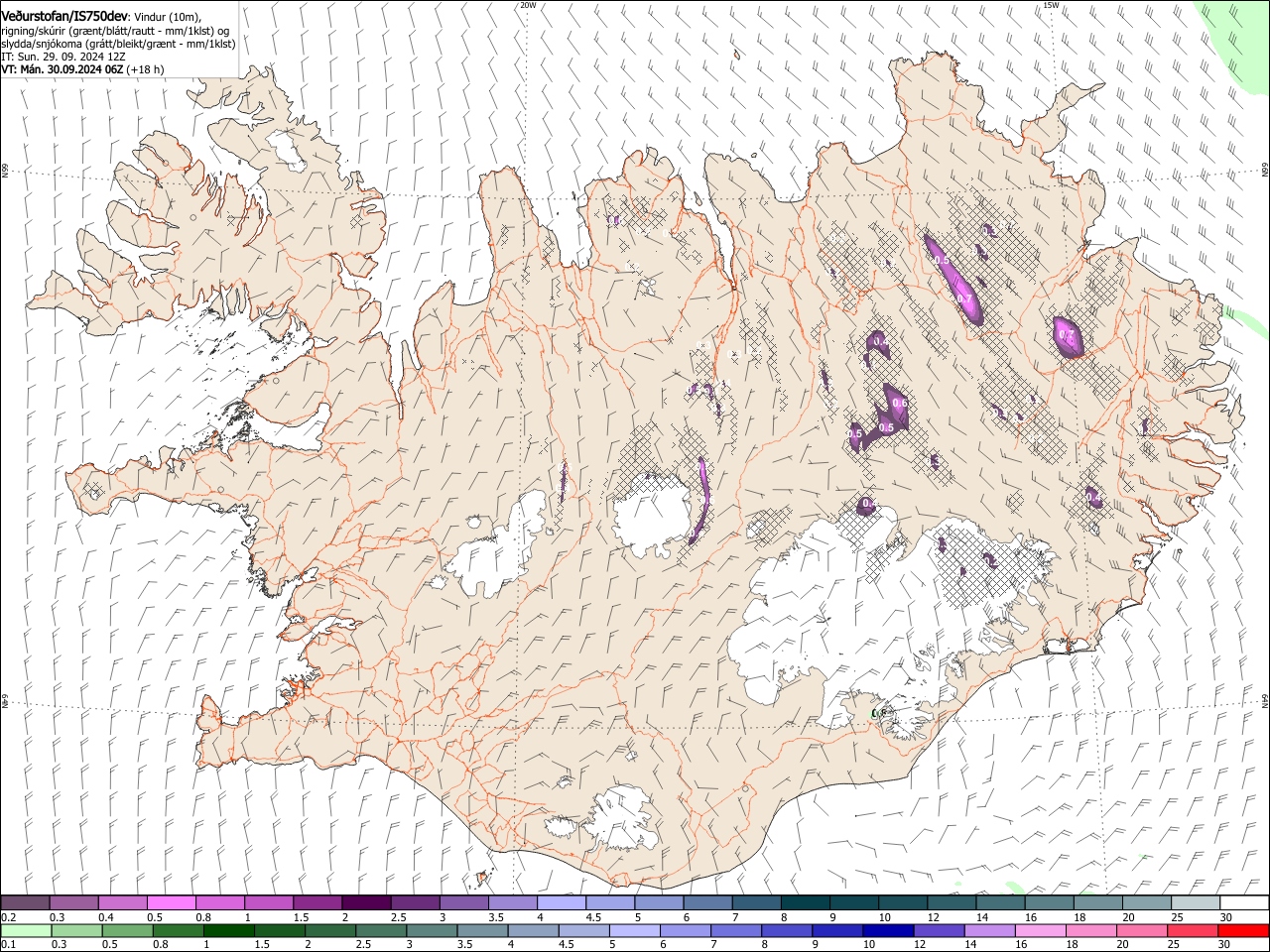Pick the darkest purple swatch between 2 and 2.5

point(366,903)
